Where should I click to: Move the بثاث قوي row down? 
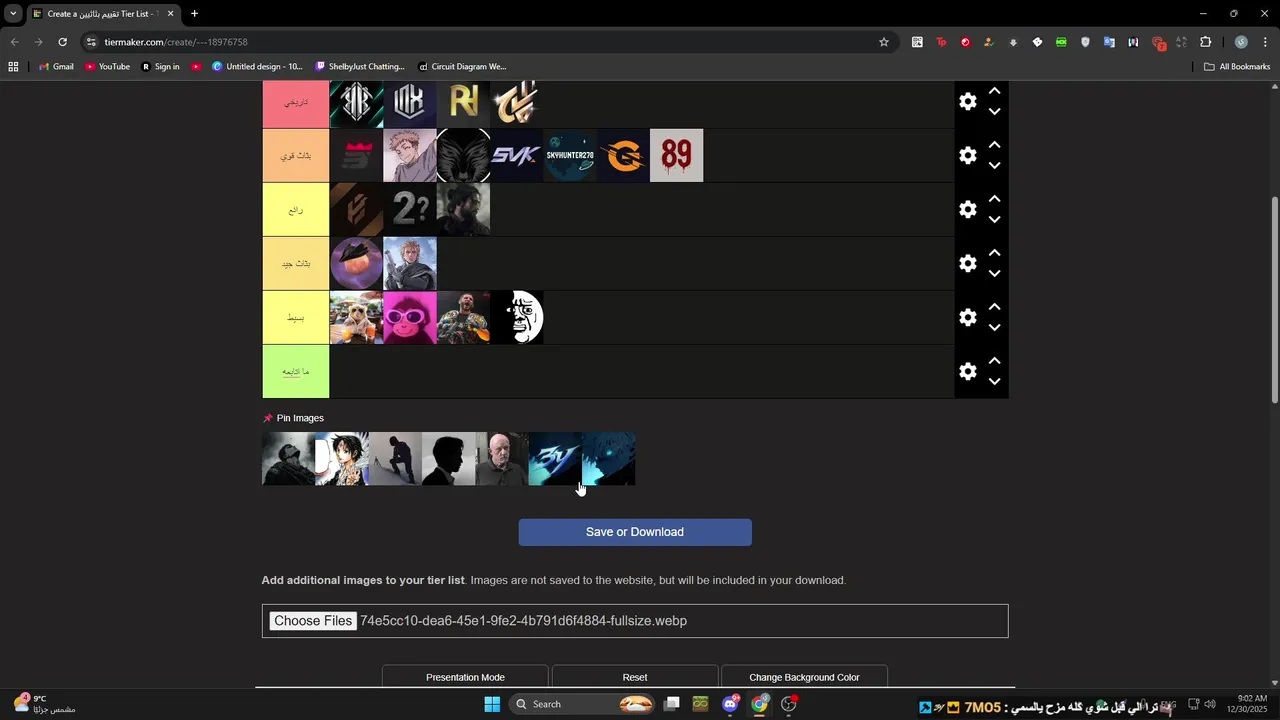(x=994, y=166)
